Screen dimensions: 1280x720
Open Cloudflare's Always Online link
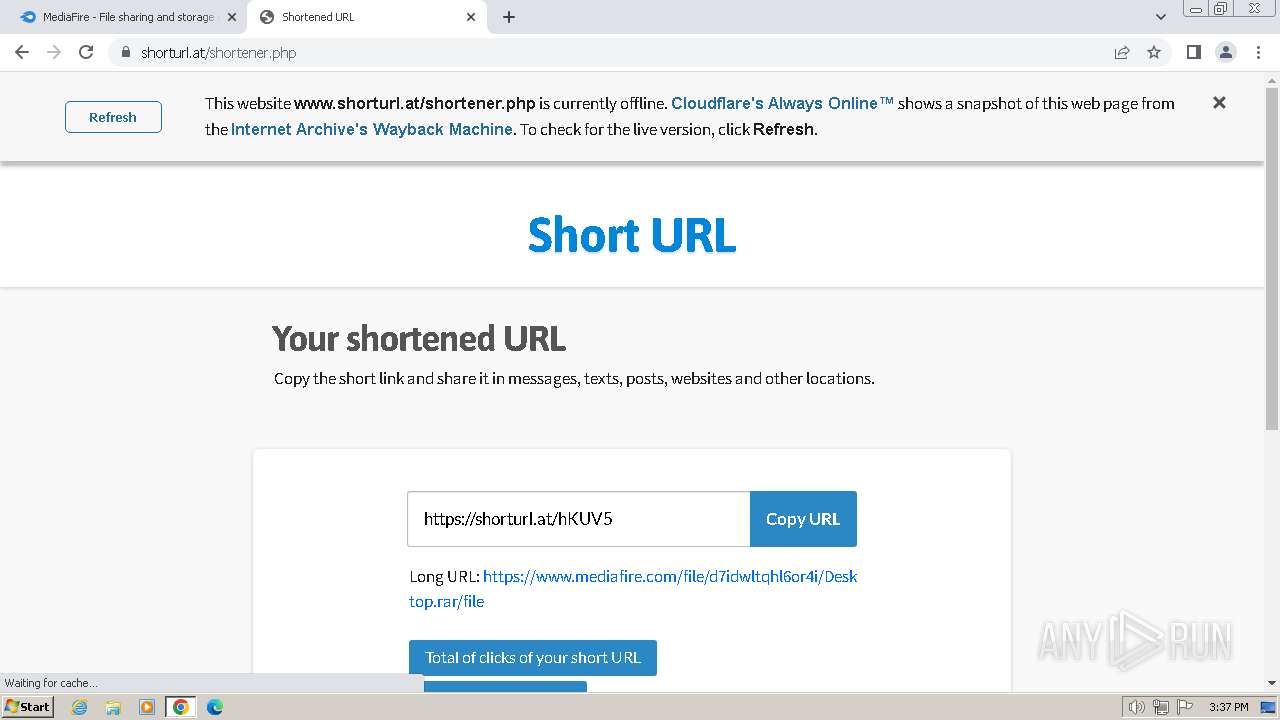pyautogui.click(x=782, y=103)
